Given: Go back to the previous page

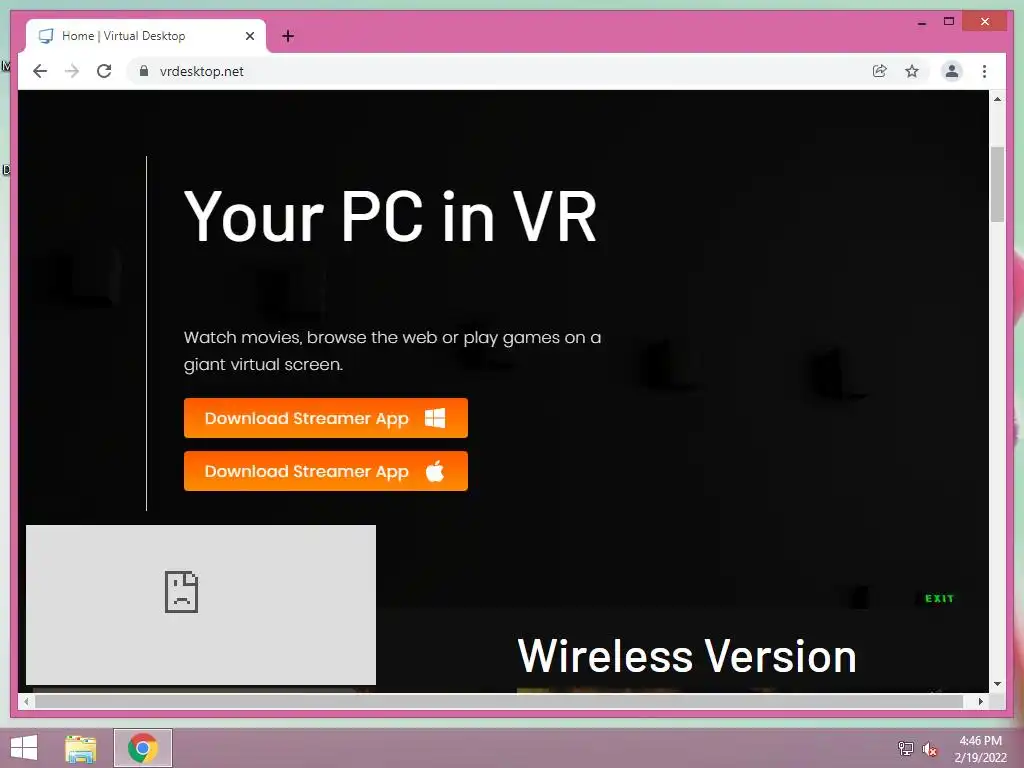Looking at the screenshot, I should coord(40,71).
